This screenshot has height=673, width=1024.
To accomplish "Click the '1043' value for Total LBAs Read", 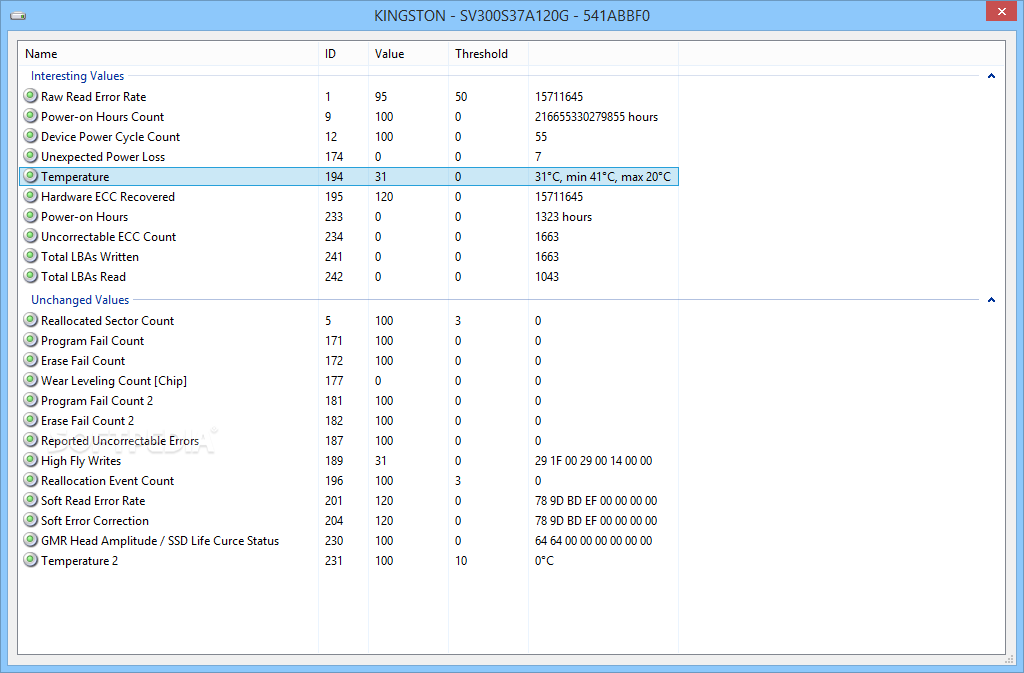I will pyautogui.click(x=547, y=277).
